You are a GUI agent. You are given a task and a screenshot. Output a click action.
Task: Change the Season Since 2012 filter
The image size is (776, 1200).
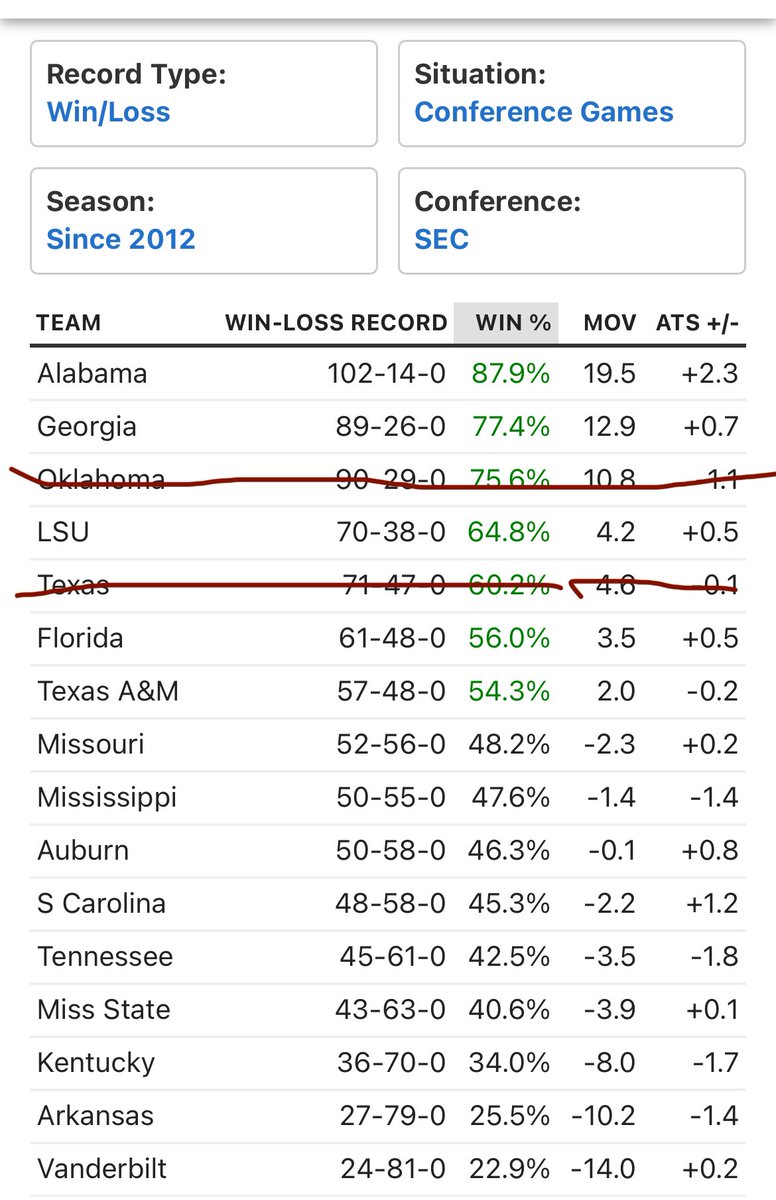pos(204,220)
